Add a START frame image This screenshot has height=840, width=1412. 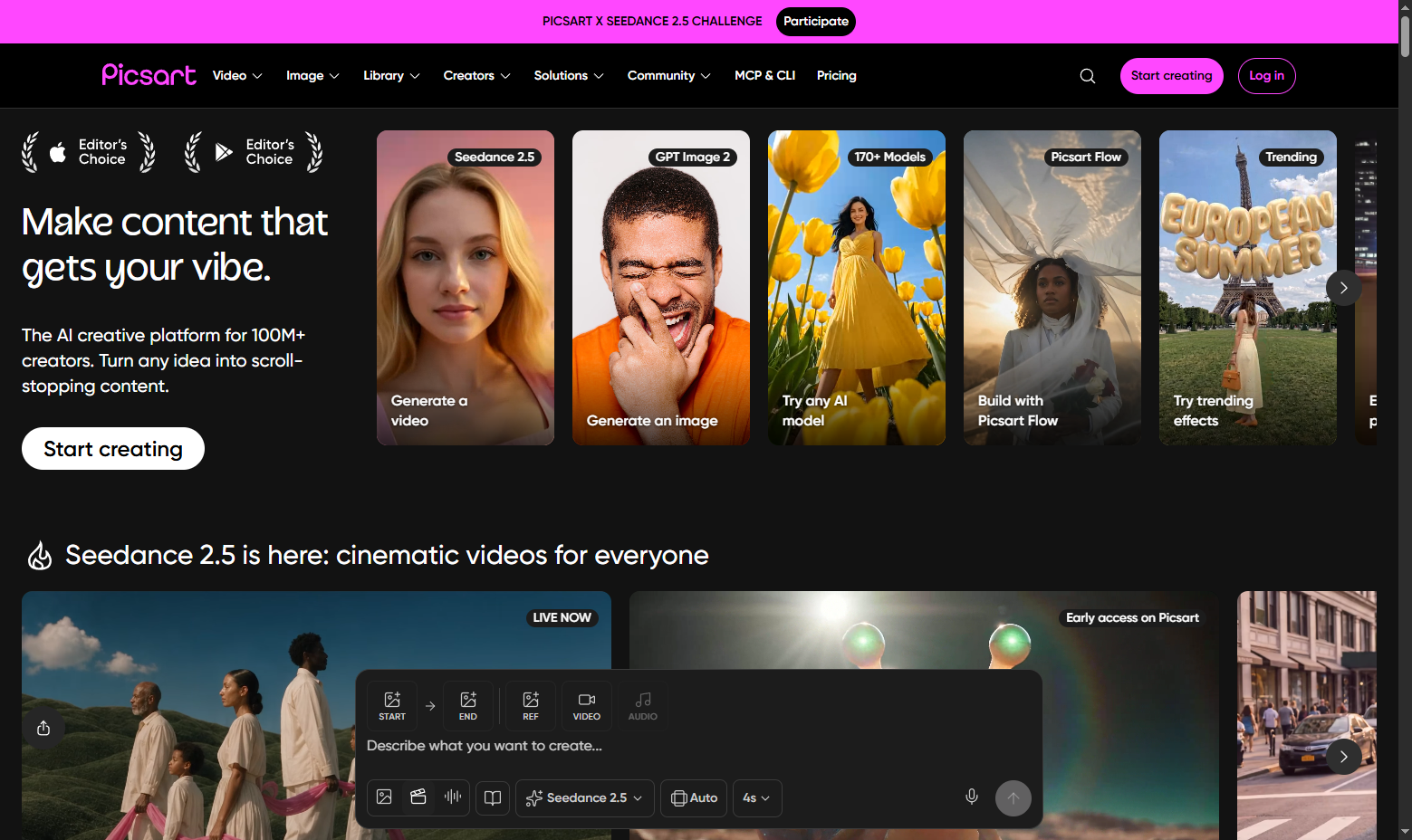tap(392, 705)
